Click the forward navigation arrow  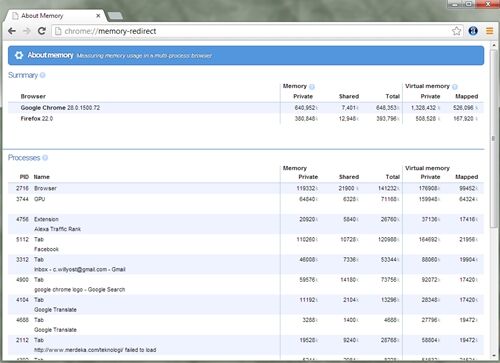27,31
